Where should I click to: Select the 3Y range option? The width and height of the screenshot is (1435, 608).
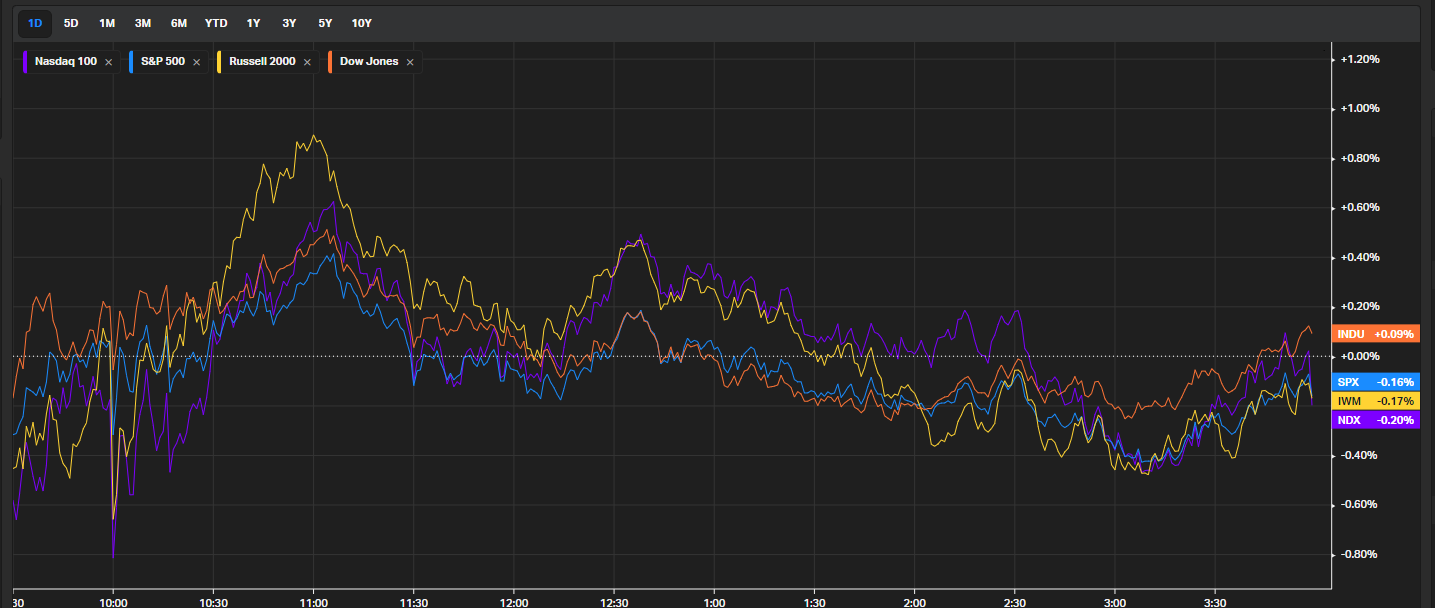point(289,22)
